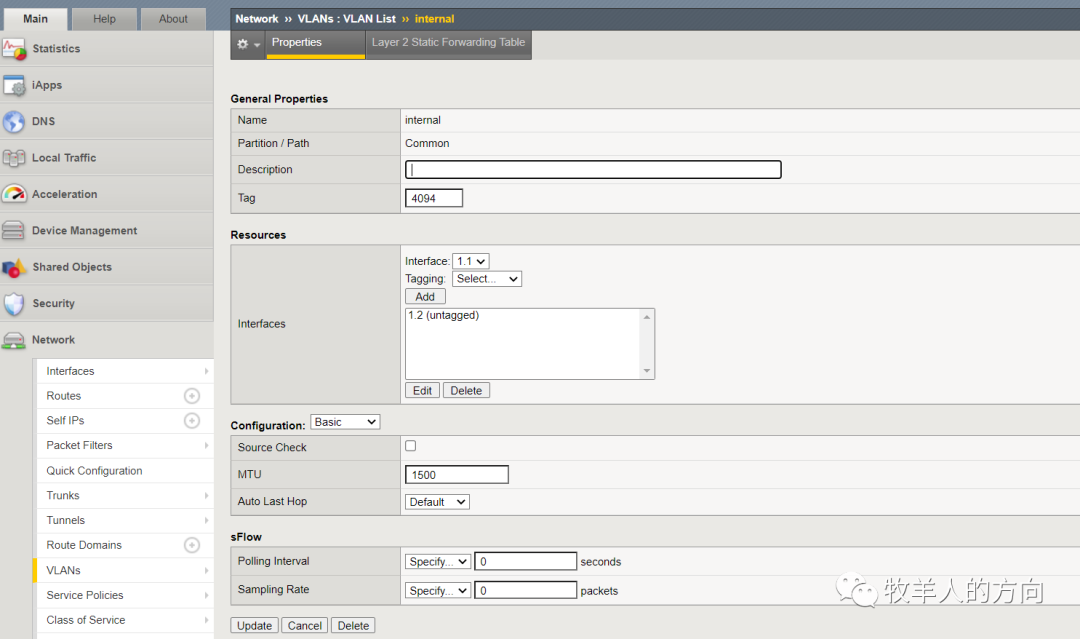This screenshot has width=1080, height=639.
Task: Click the Statistics chart icon in sidebar
Action: click(x=14, y=49)
